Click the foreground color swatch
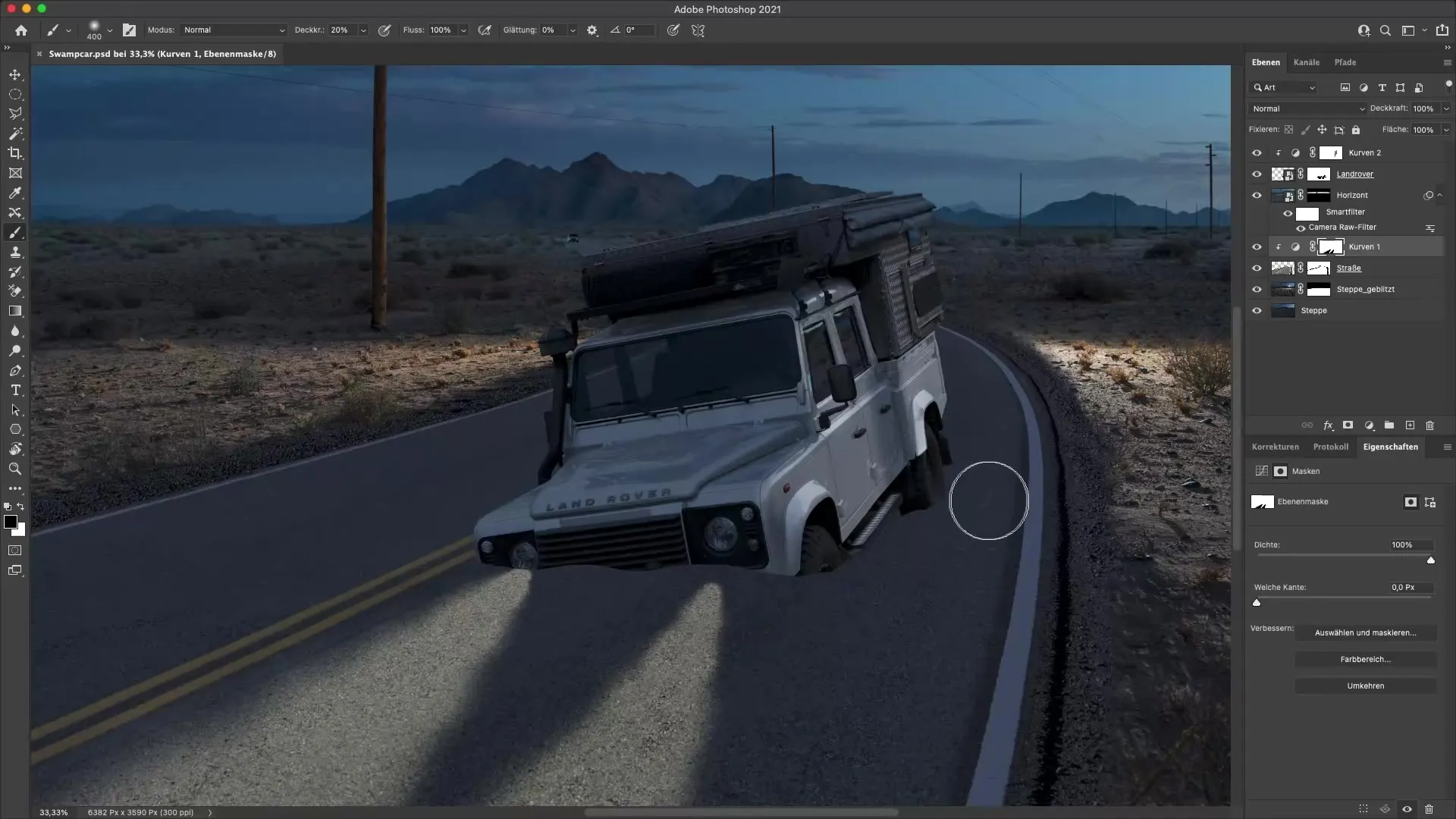Viewport: 1456px width, 819px height. [10, 522]
